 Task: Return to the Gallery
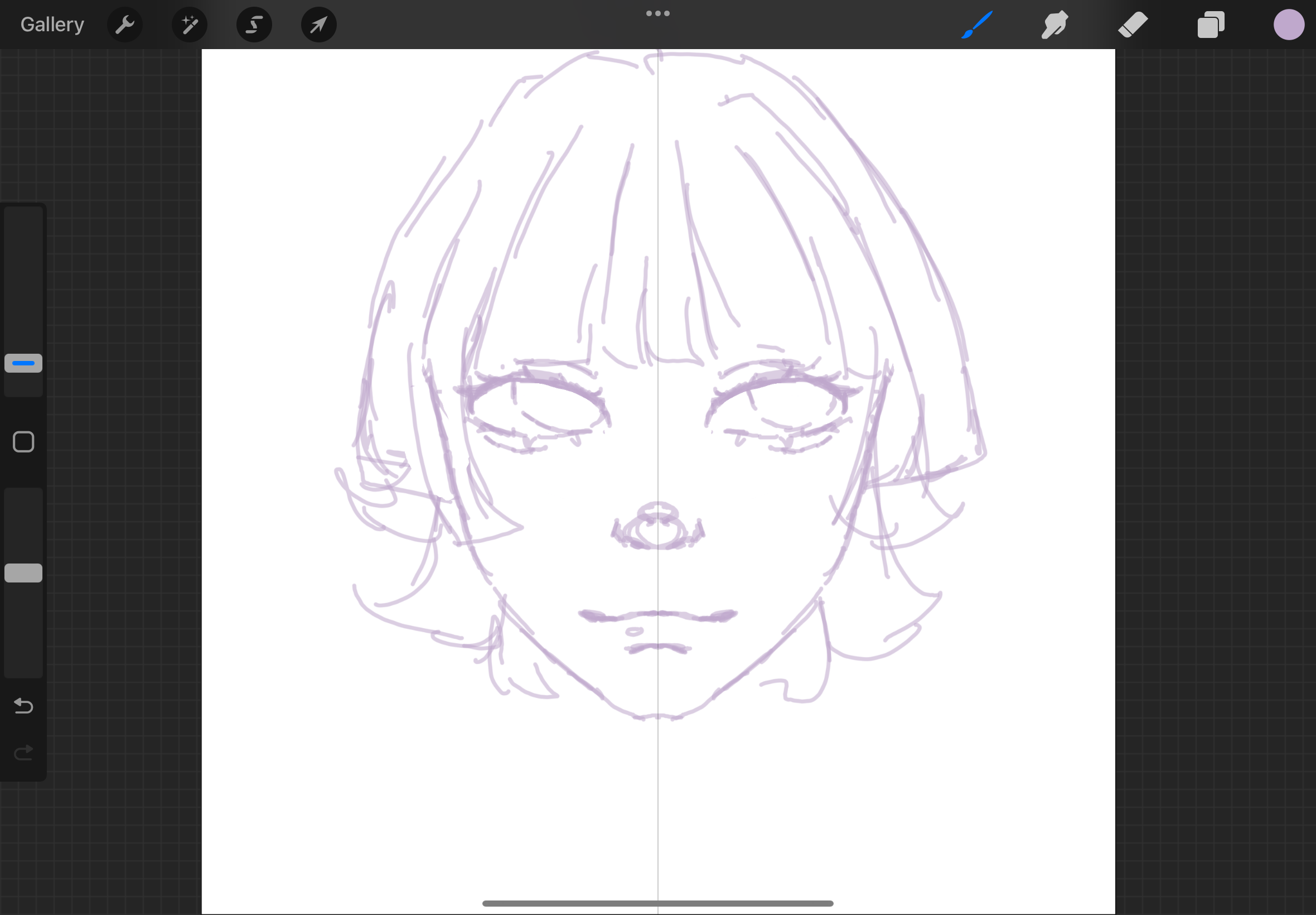click(52, 25)
